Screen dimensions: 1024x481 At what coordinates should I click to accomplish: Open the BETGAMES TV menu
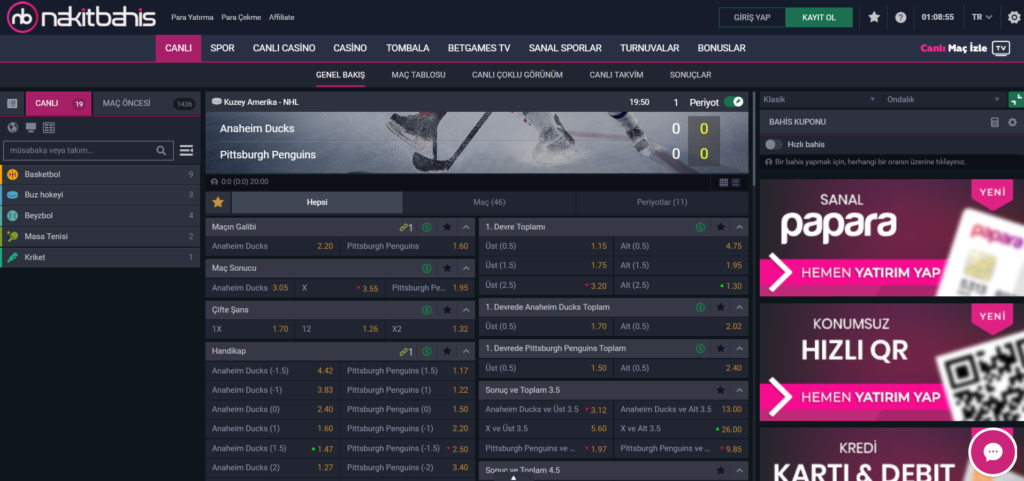pyautogui.click(x=479, y=48)
